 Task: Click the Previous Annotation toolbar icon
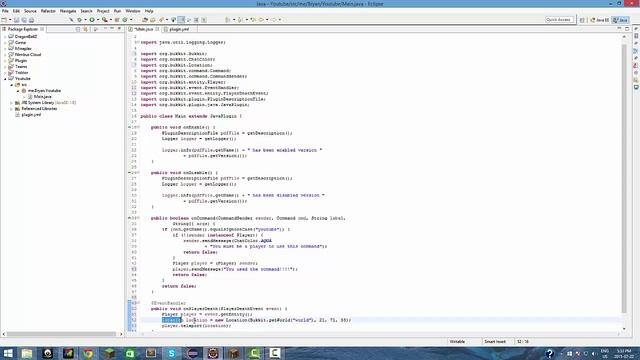[240, 20]
